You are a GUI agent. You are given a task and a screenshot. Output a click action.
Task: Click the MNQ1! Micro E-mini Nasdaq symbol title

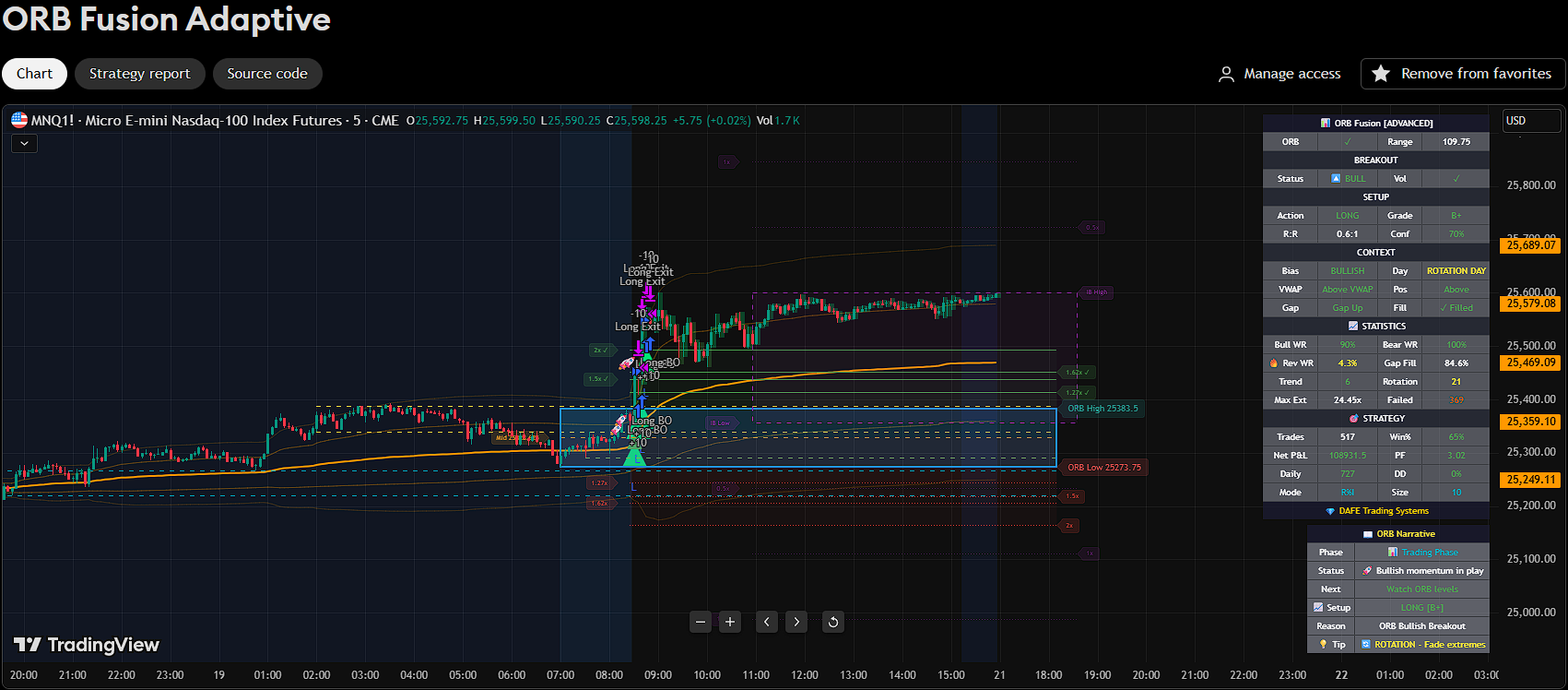215,121
